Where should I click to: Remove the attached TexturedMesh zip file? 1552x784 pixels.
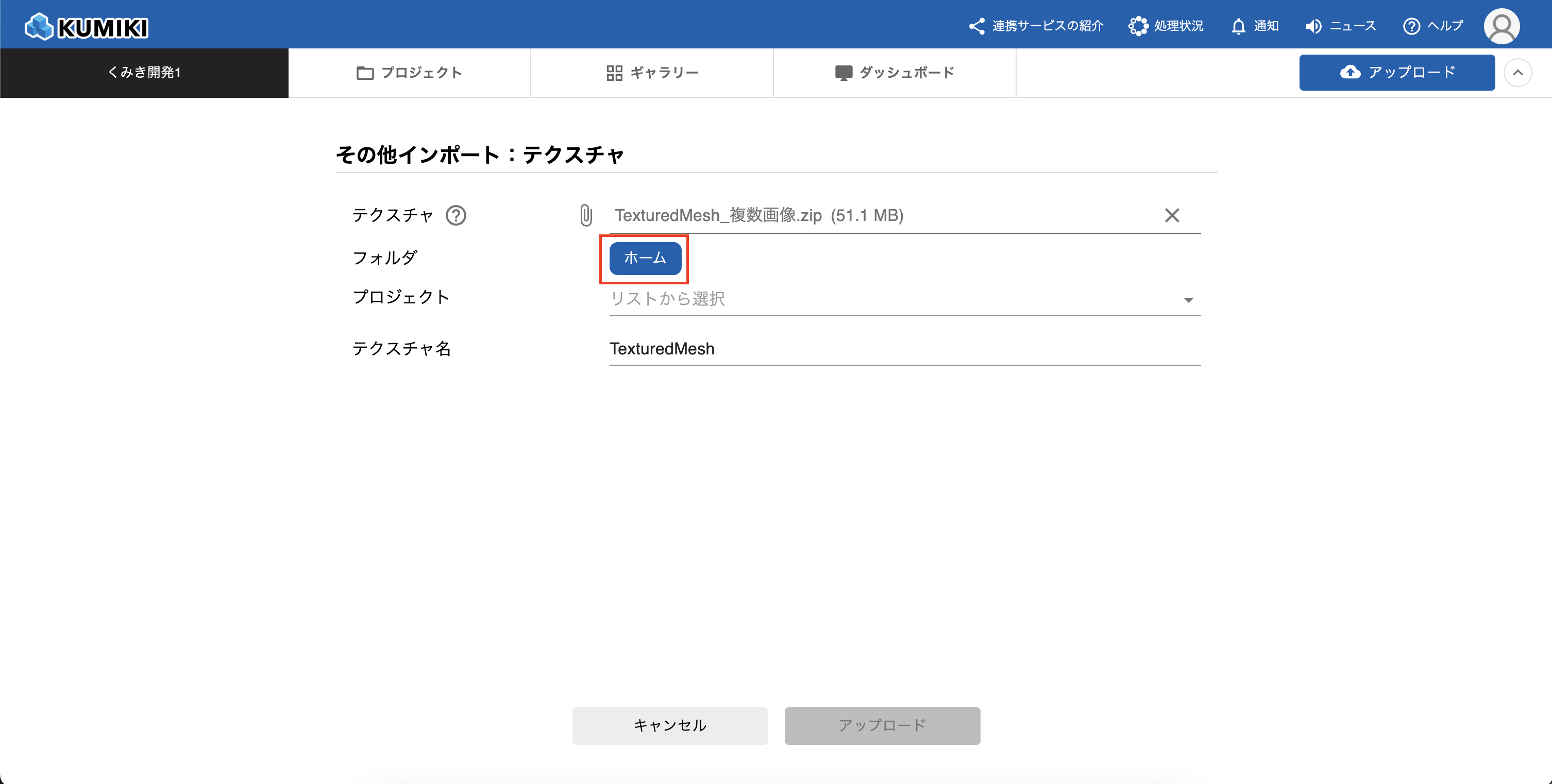(x=1171, y=215)
